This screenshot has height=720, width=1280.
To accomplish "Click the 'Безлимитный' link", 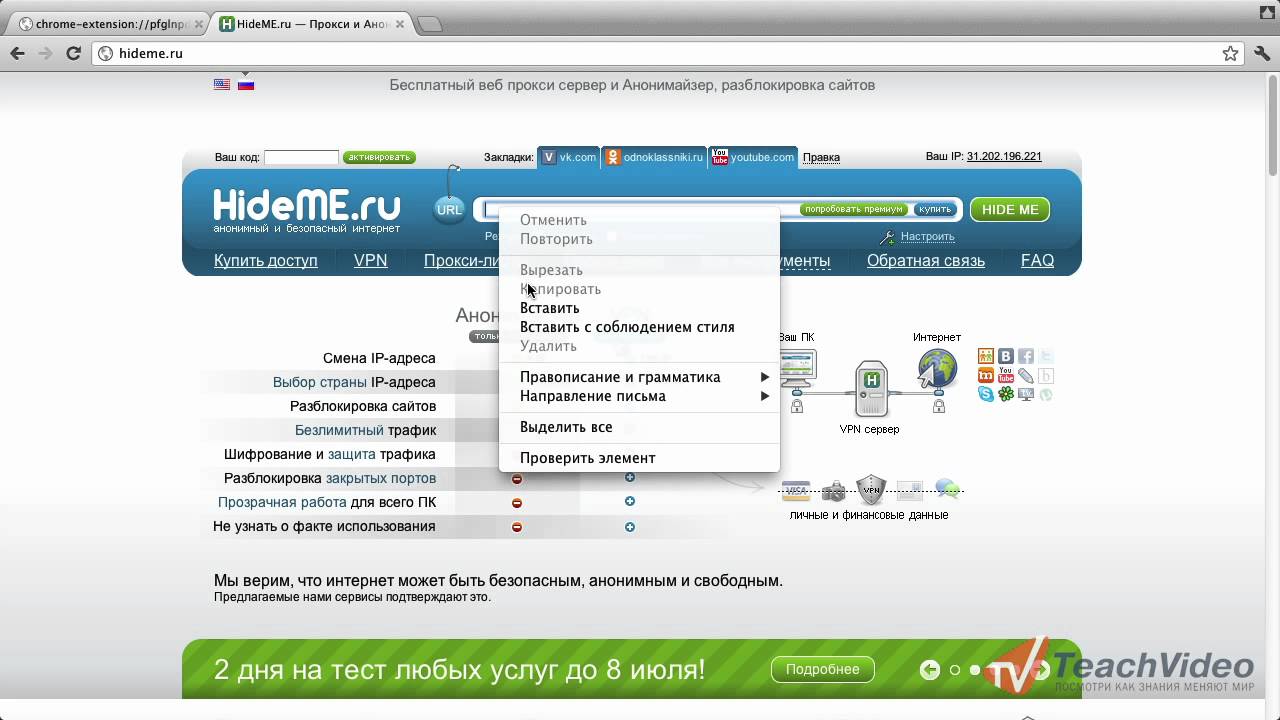I will (x=339, y=430).
